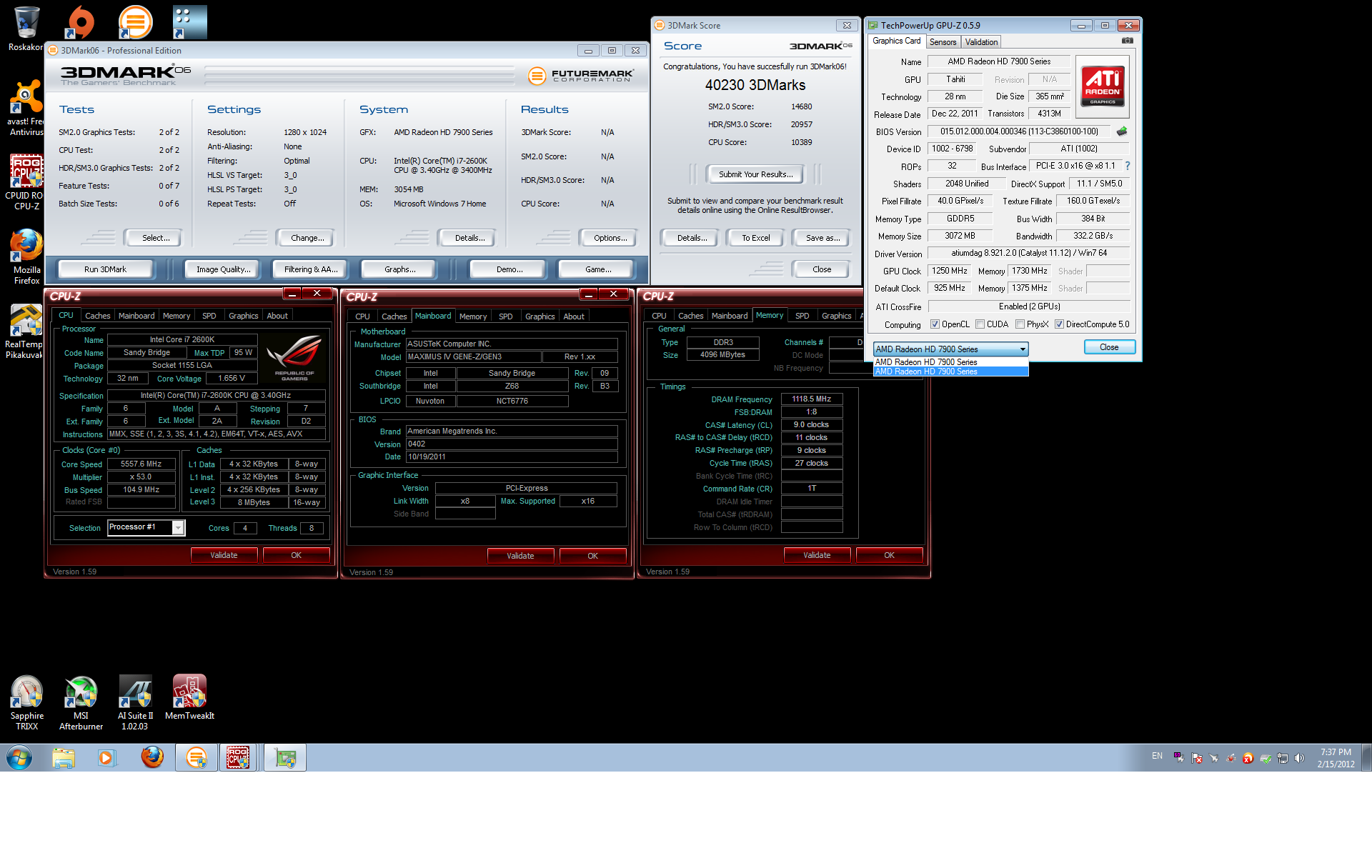Open the Caches tab in the first CPU-Z window

pyautogui.click(x=97, y=316)
